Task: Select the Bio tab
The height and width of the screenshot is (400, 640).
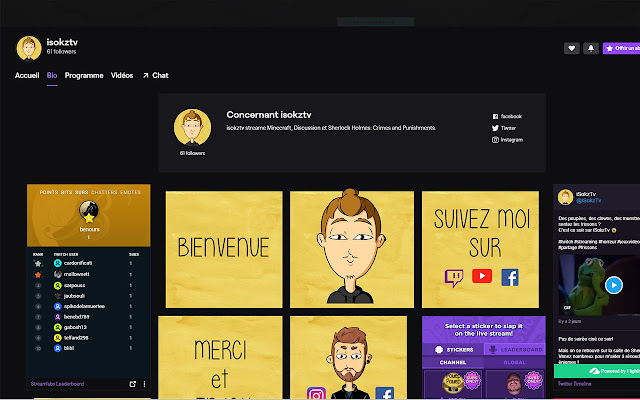Action: click(x=52, y=76)
